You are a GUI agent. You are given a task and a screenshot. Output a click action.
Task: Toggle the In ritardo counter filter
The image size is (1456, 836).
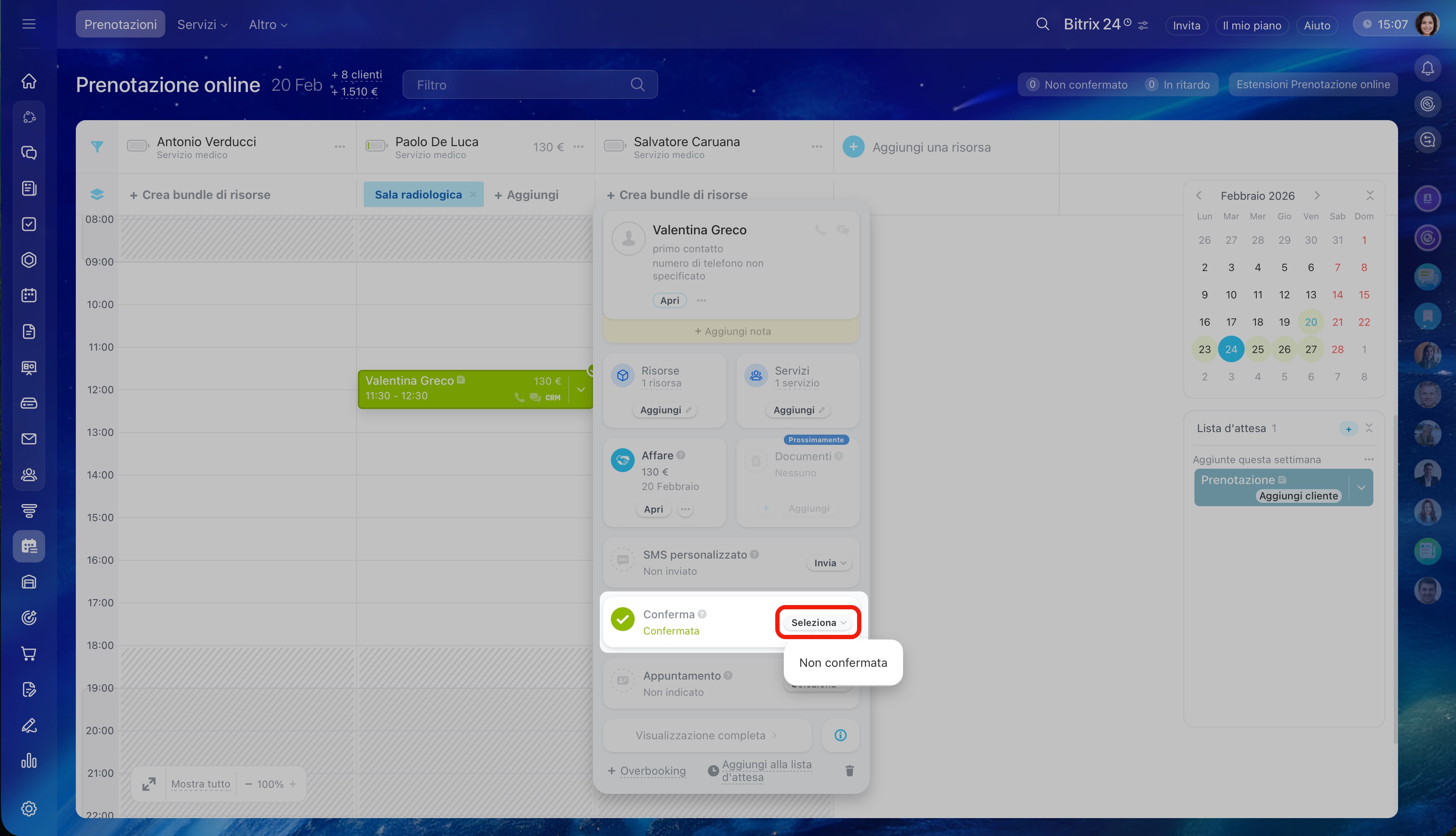pos(1178,84)
